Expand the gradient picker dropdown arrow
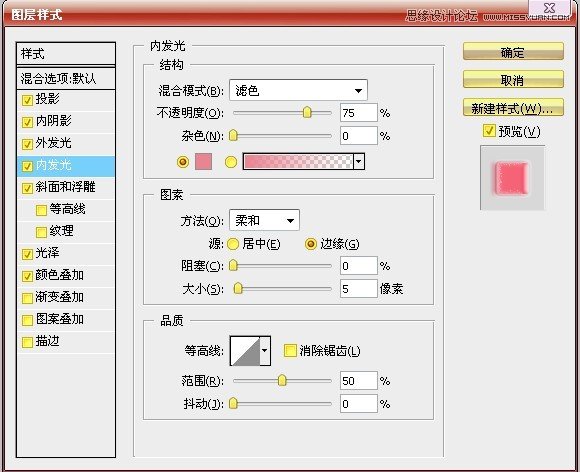 click(x=359, y=162)
